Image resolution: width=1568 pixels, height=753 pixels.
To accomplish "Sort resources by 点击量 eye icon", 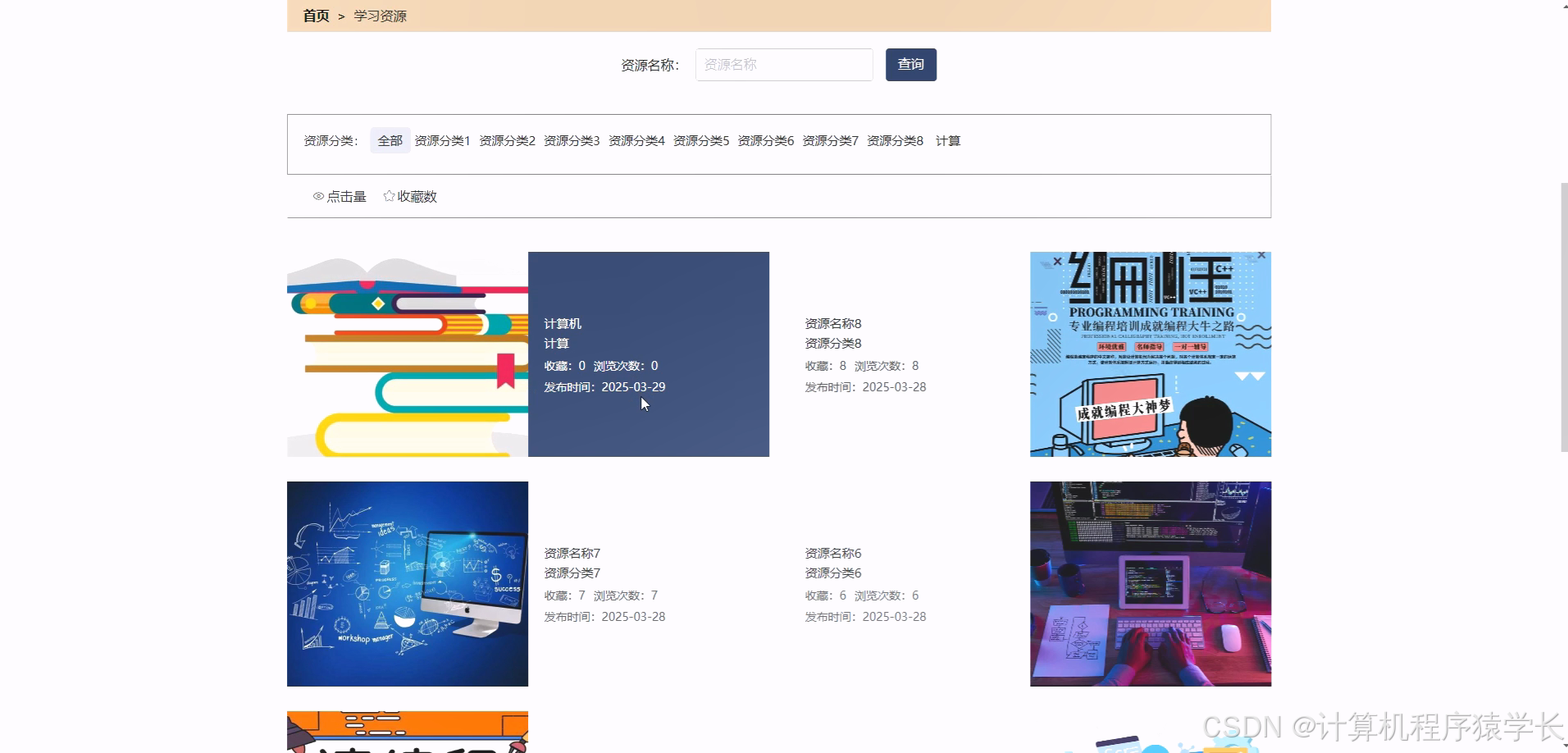I will point(318,197).
